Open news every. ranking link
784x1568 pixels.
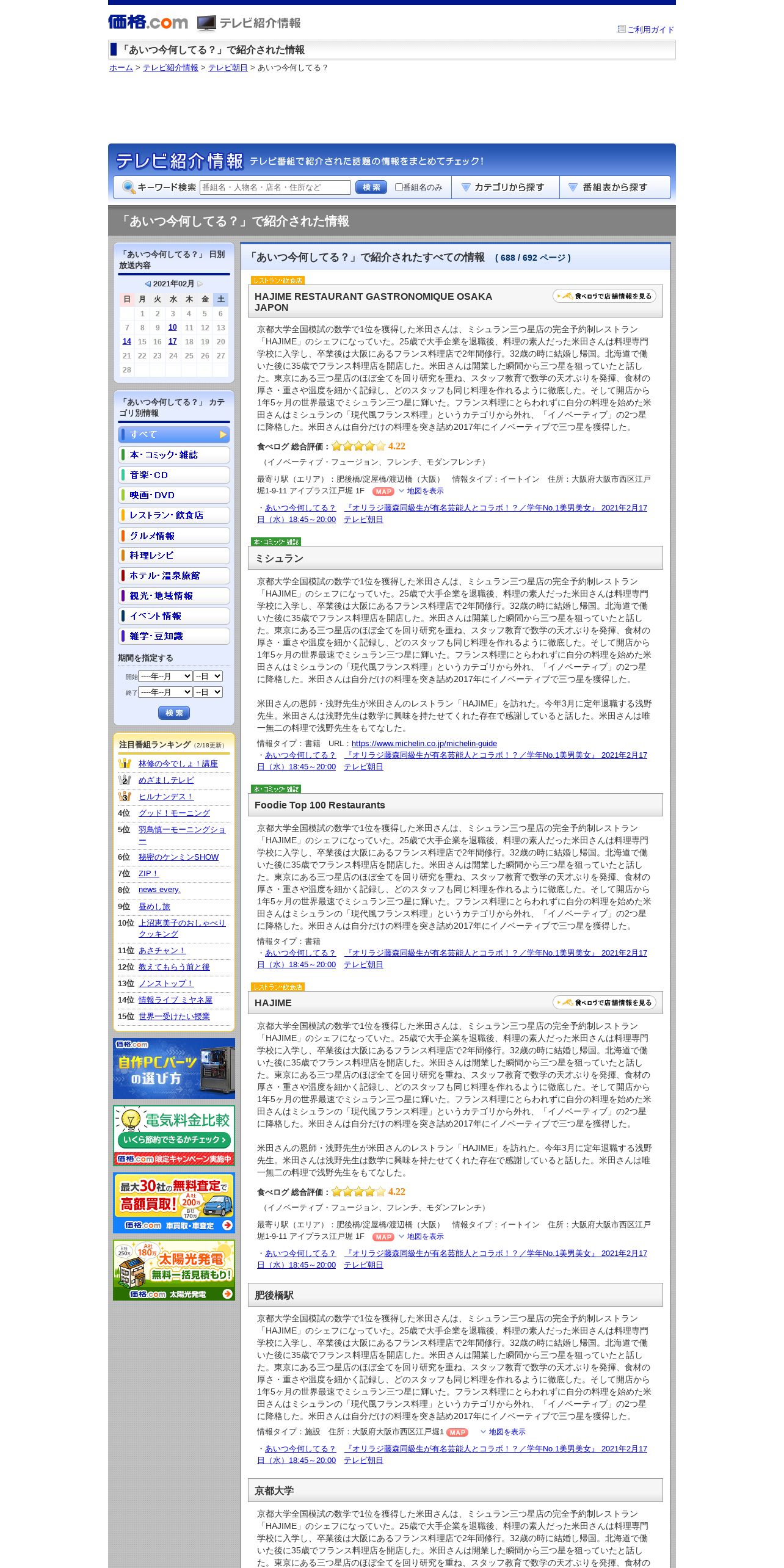click(x=159, y=890)
